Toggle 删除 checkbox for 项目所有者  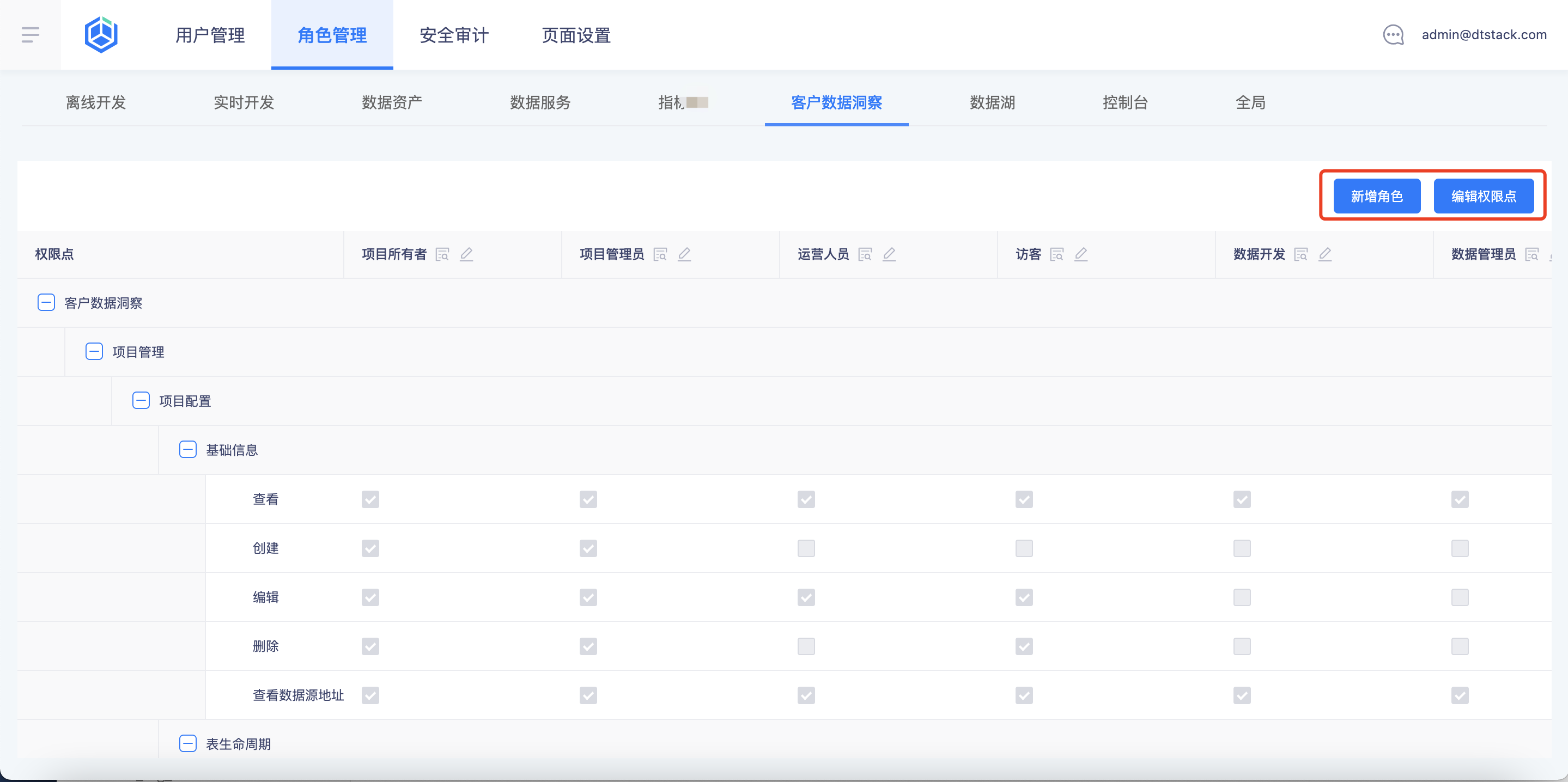[370, 646]
